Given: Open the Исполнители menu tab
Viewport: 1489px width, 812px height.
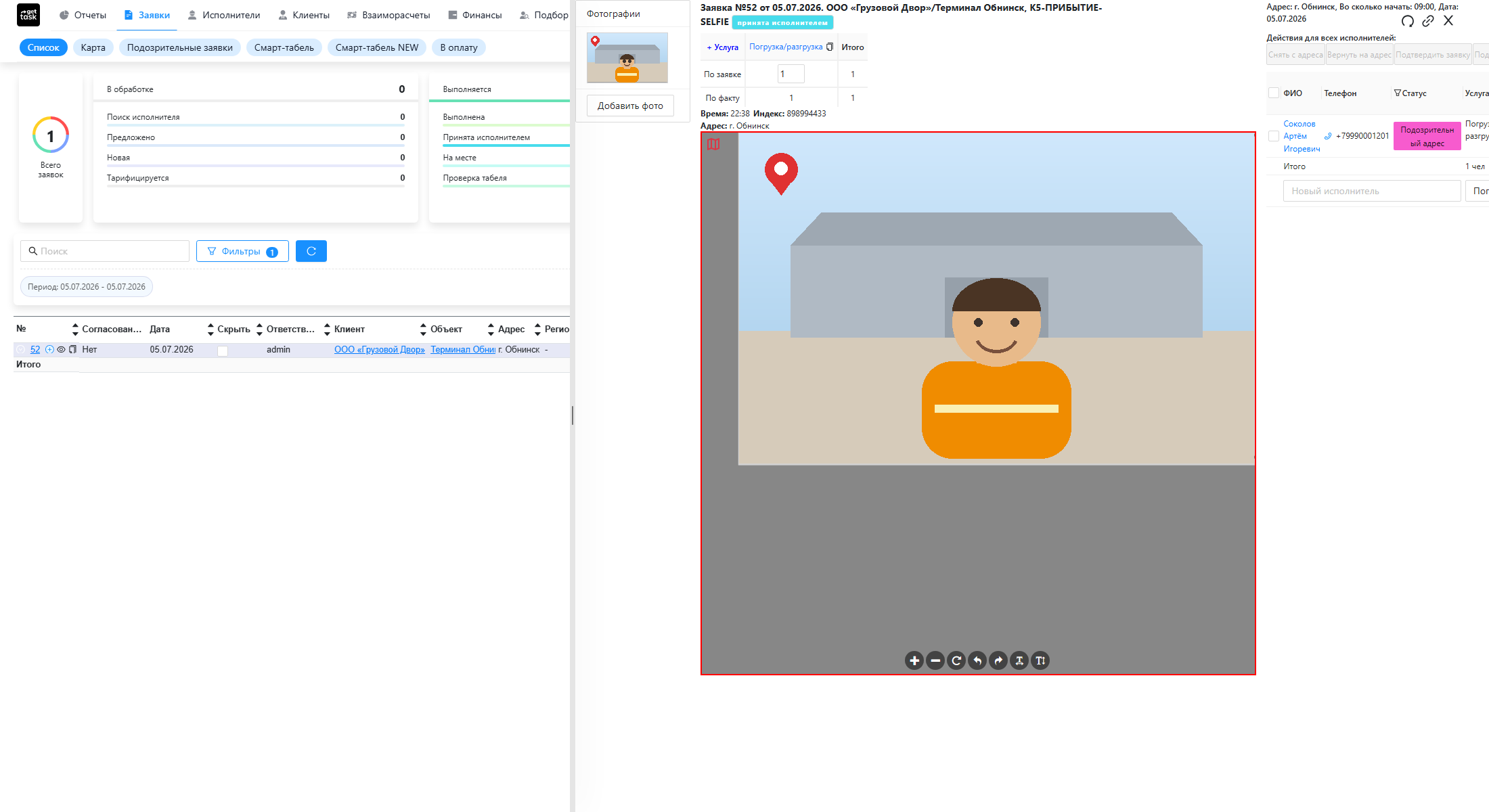Looking at the screenshot, I should tap(223, 15).
